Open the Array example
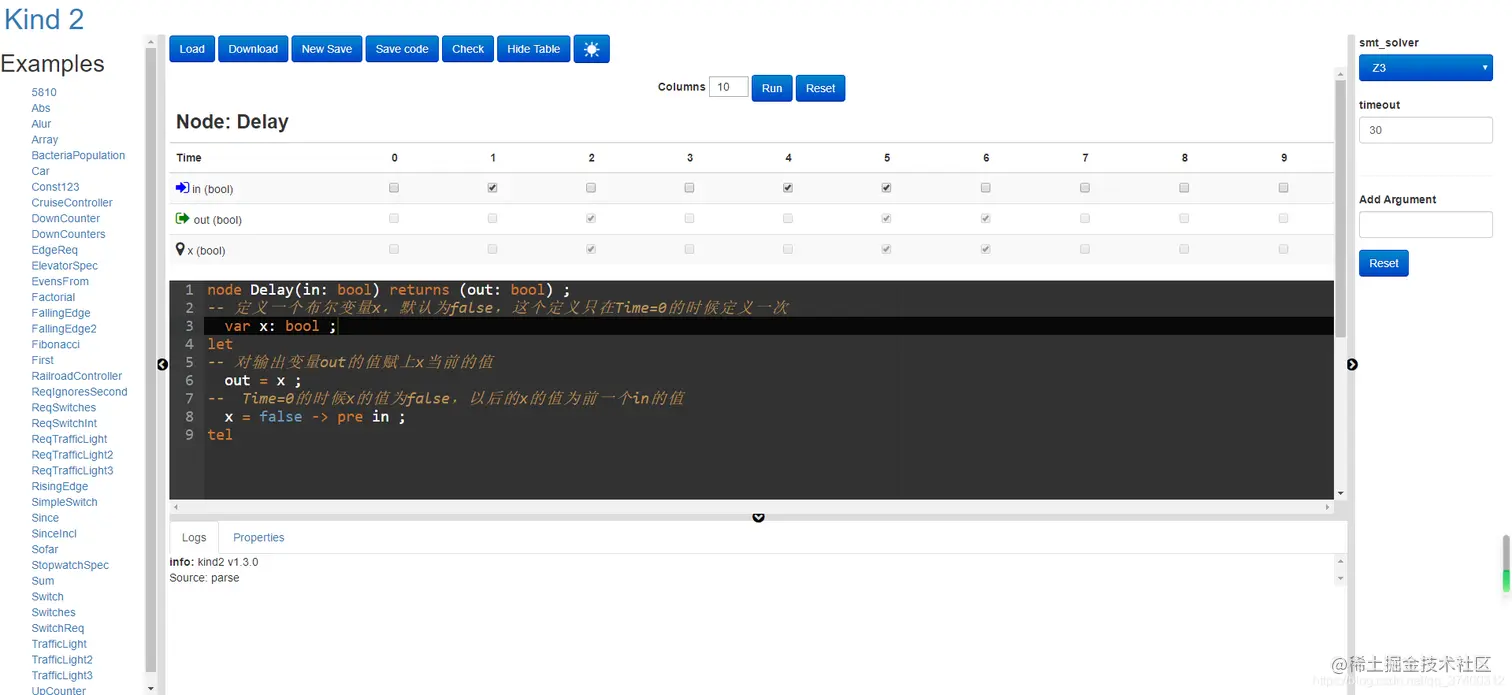Screen dimensions: 1512x695 click(x=45, y=140)
